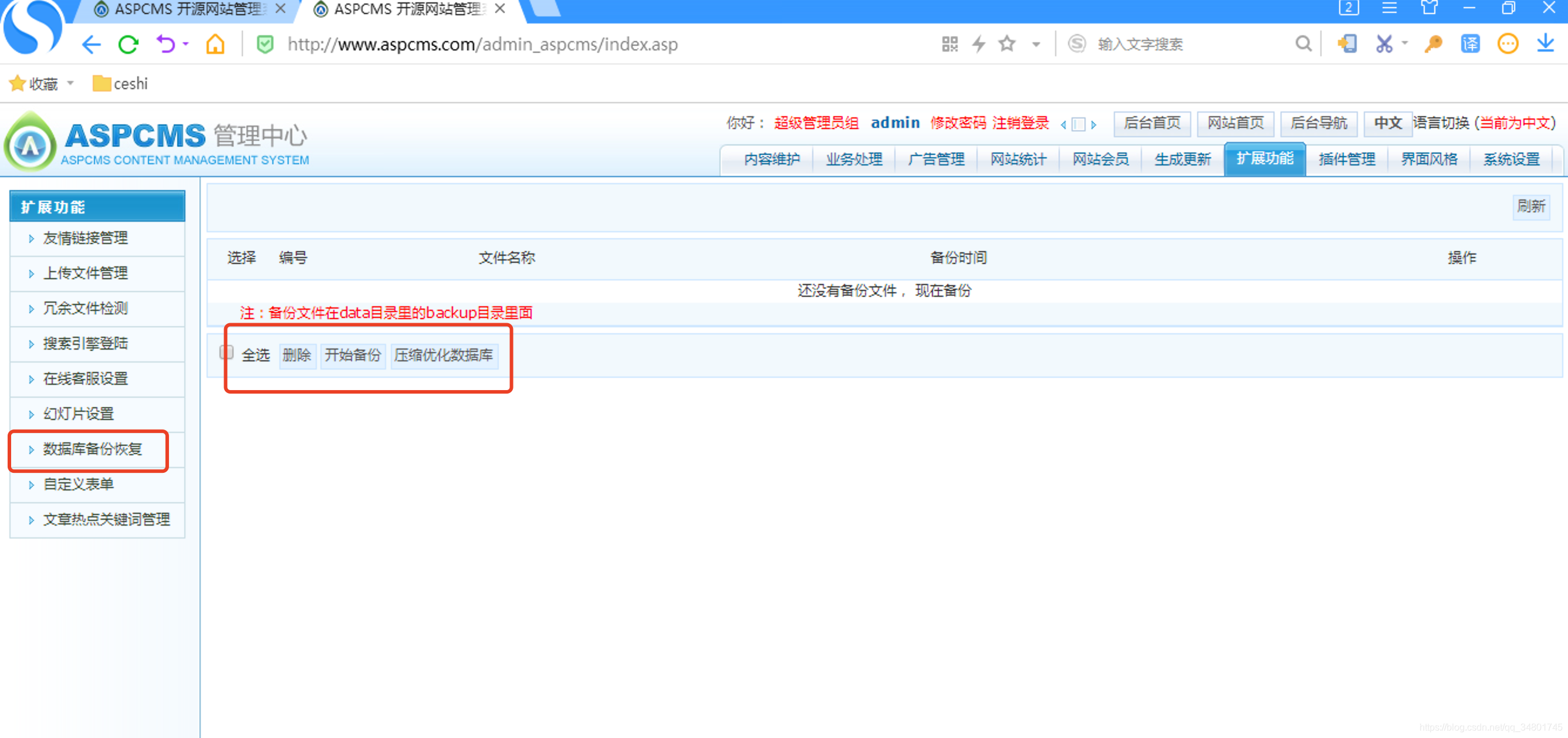
Task: Click the lightning bolt speed icon
Action: [x=978, y=44]
